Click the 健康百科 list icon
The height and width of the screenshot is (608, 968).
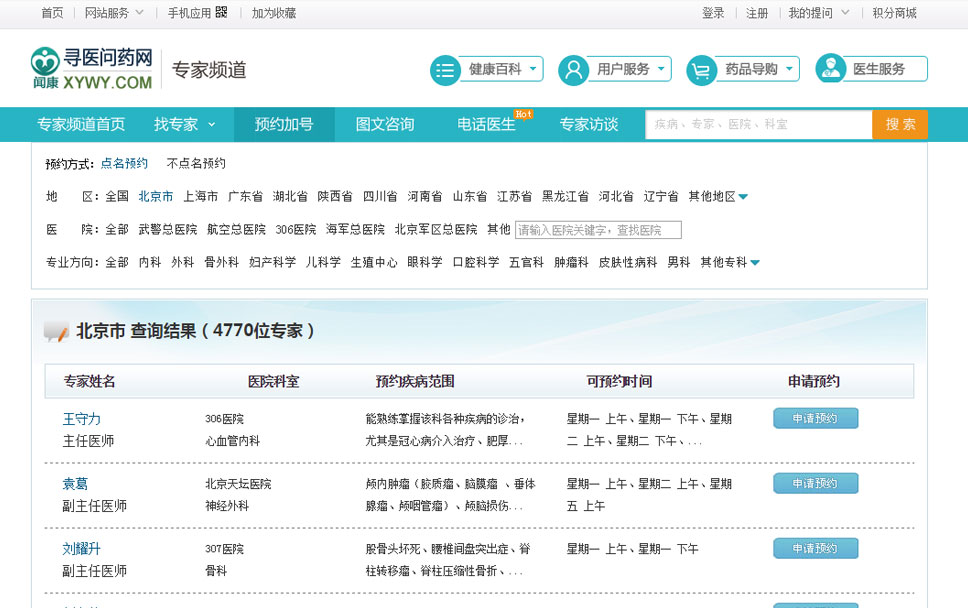[445, 70]
